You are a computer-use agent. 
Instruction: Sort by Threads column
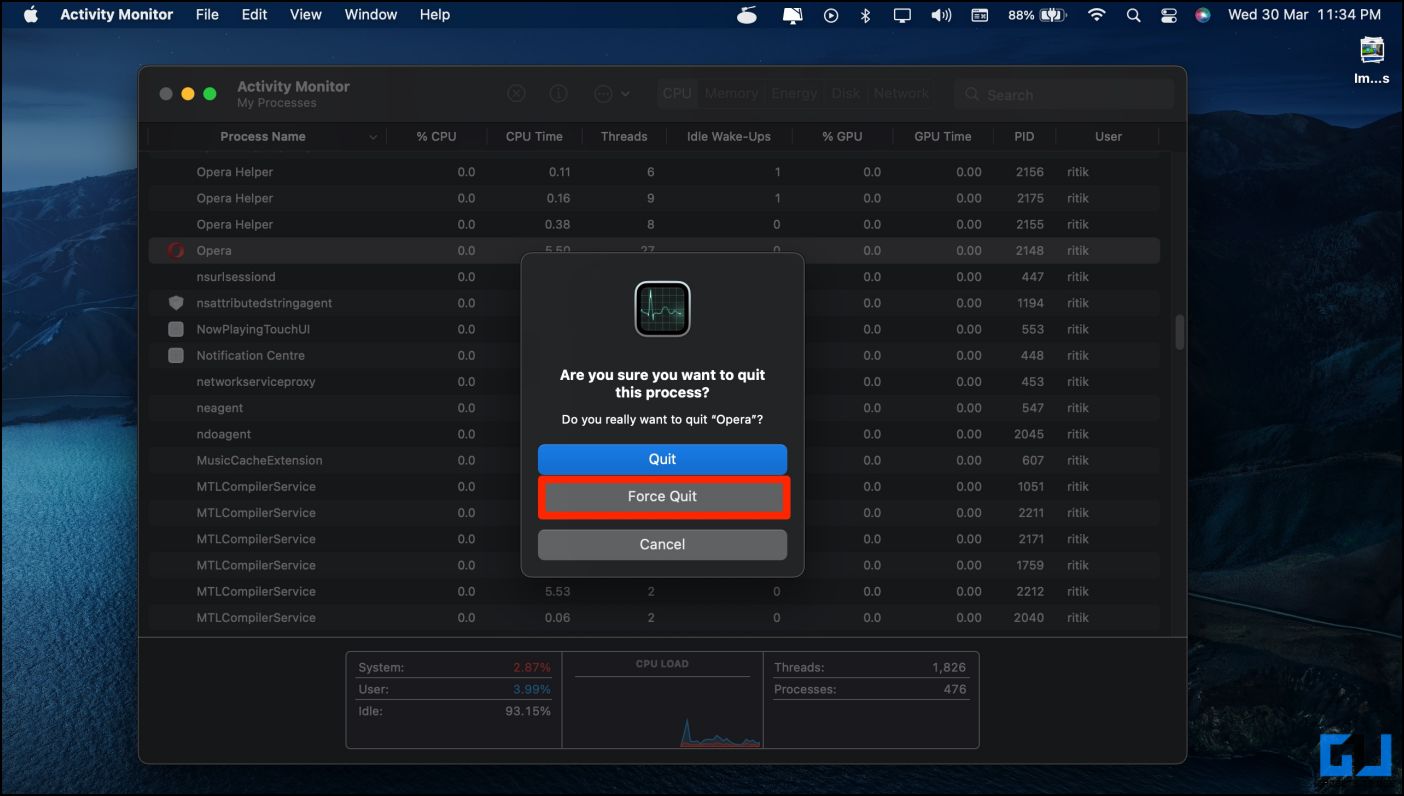point(624,136)
